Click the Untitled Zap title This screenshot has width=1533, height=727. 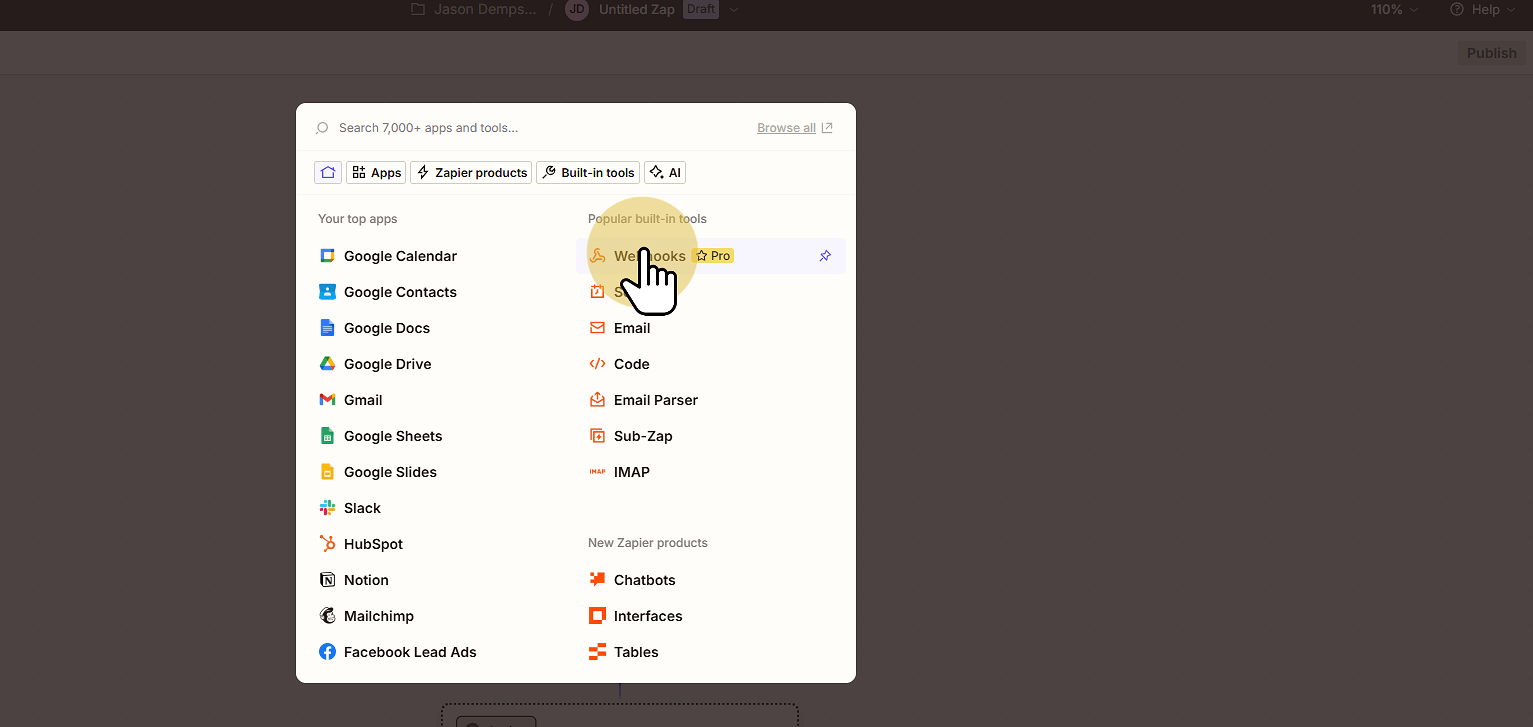coord(636,9)
